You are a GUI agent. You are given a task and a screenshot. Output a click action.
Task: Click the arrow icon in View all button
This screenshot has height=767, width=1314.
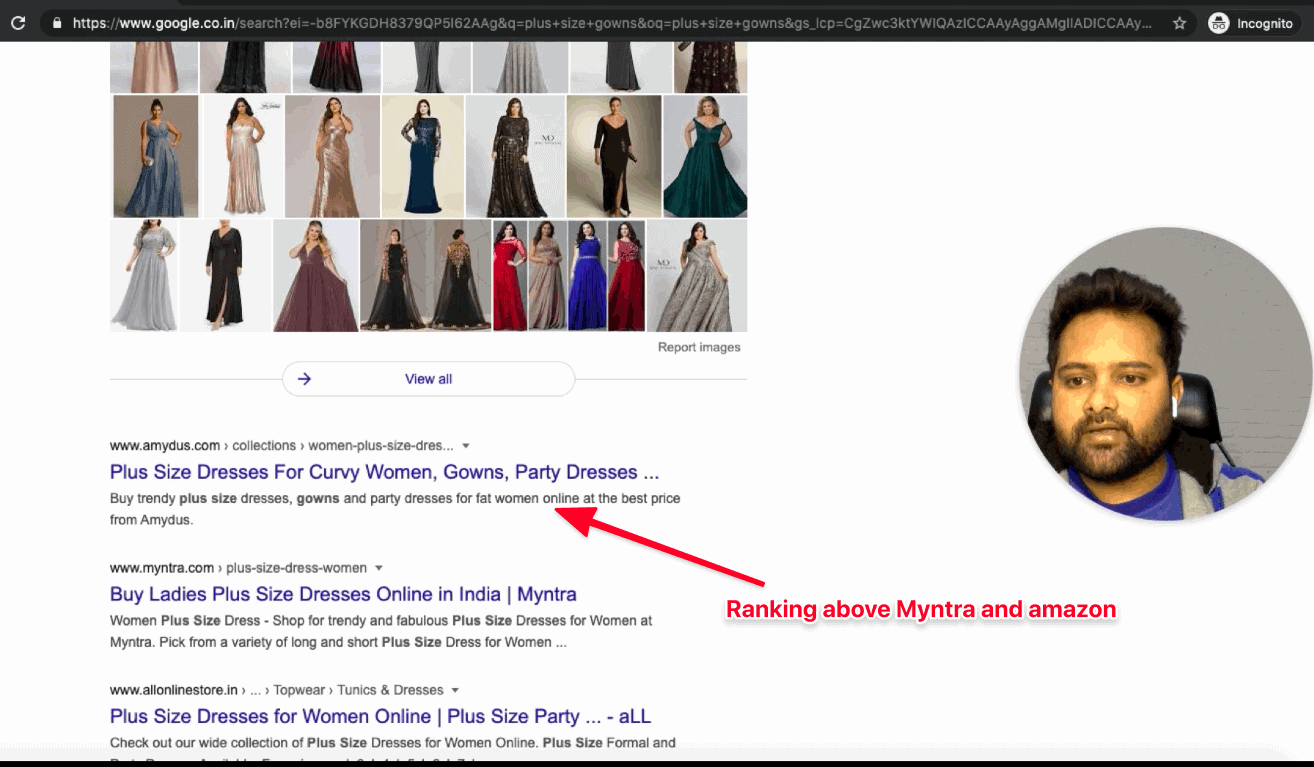point(305,379)
